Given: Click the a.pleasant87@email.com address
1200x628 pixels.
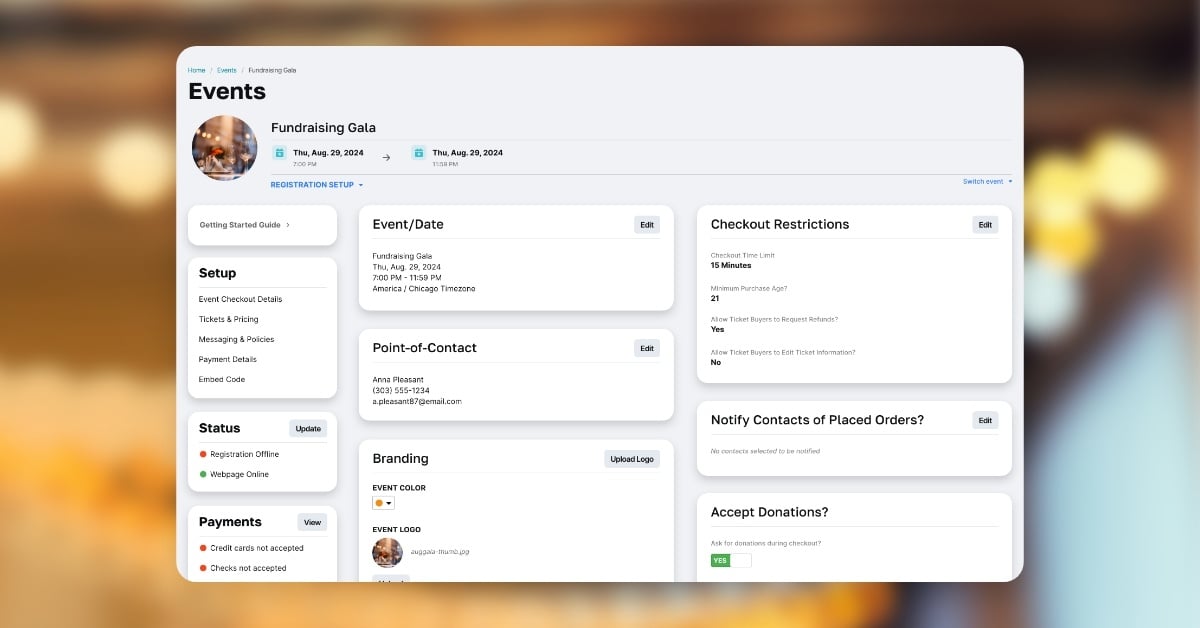Looking at the screenshot, I should (417, 401).
